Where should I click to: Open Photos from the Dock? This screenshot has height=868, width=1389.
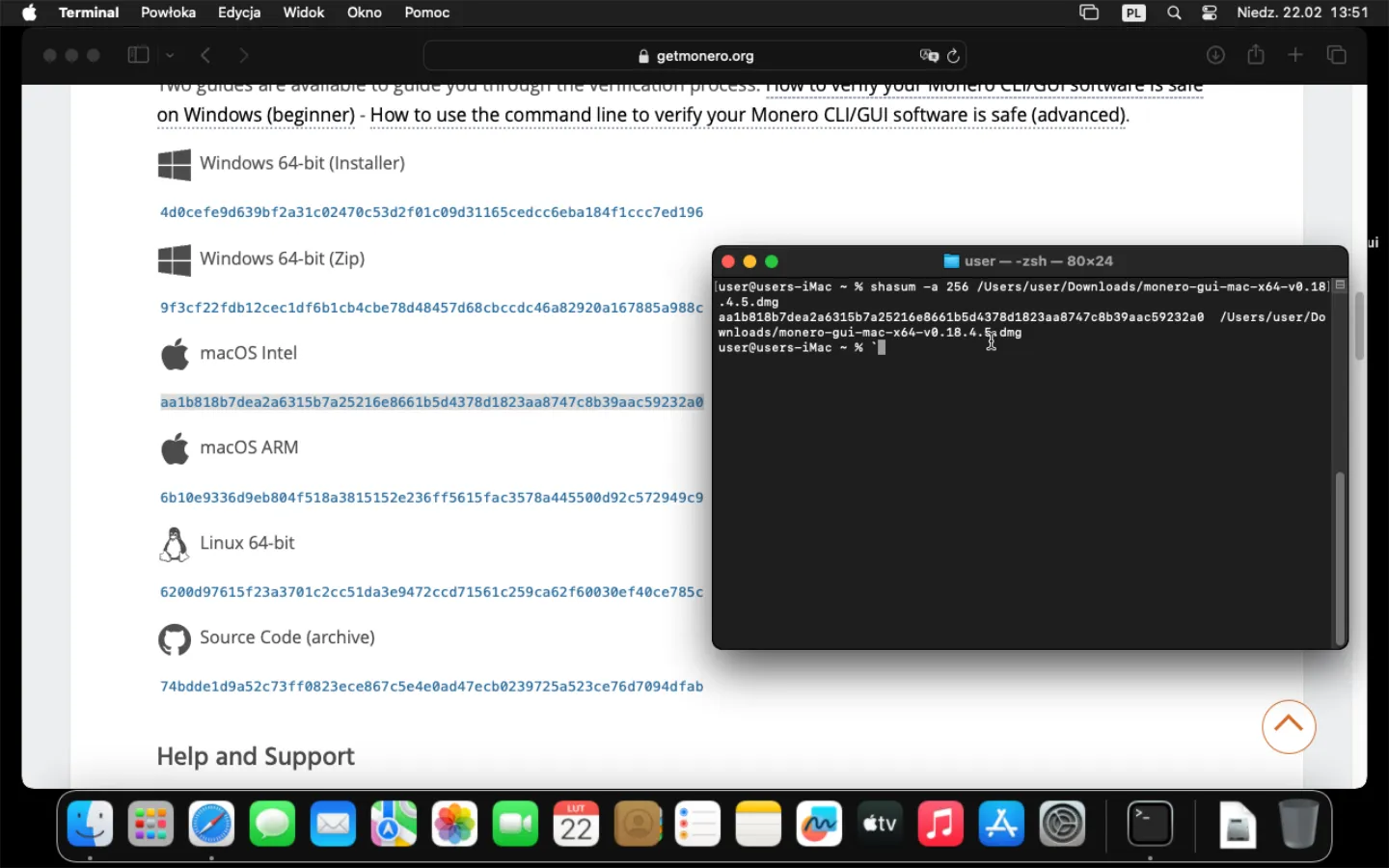coord(454,825)
